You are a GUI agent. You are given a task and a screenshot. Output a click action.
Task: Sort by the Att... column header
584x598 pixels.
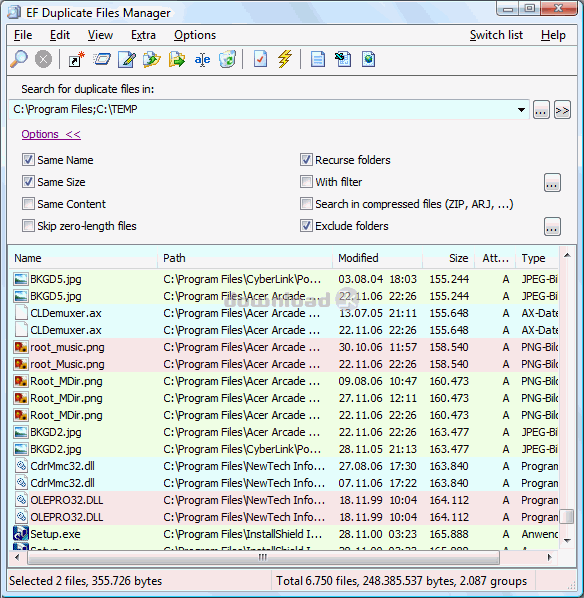click(496, 258)
